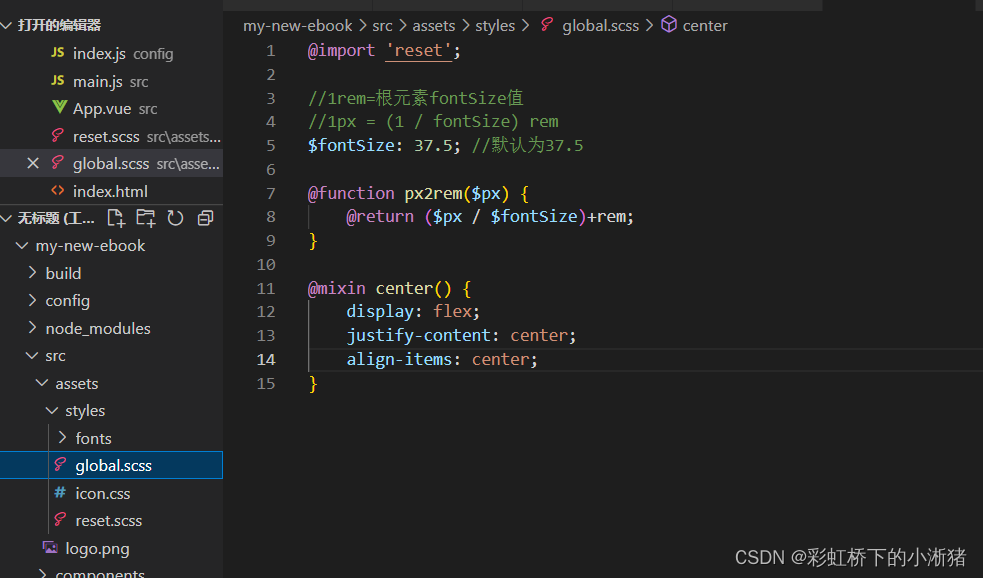Screen dimensions: 983x578
Task: Open reset.scss in open editors list
Action: click(112, 137)
